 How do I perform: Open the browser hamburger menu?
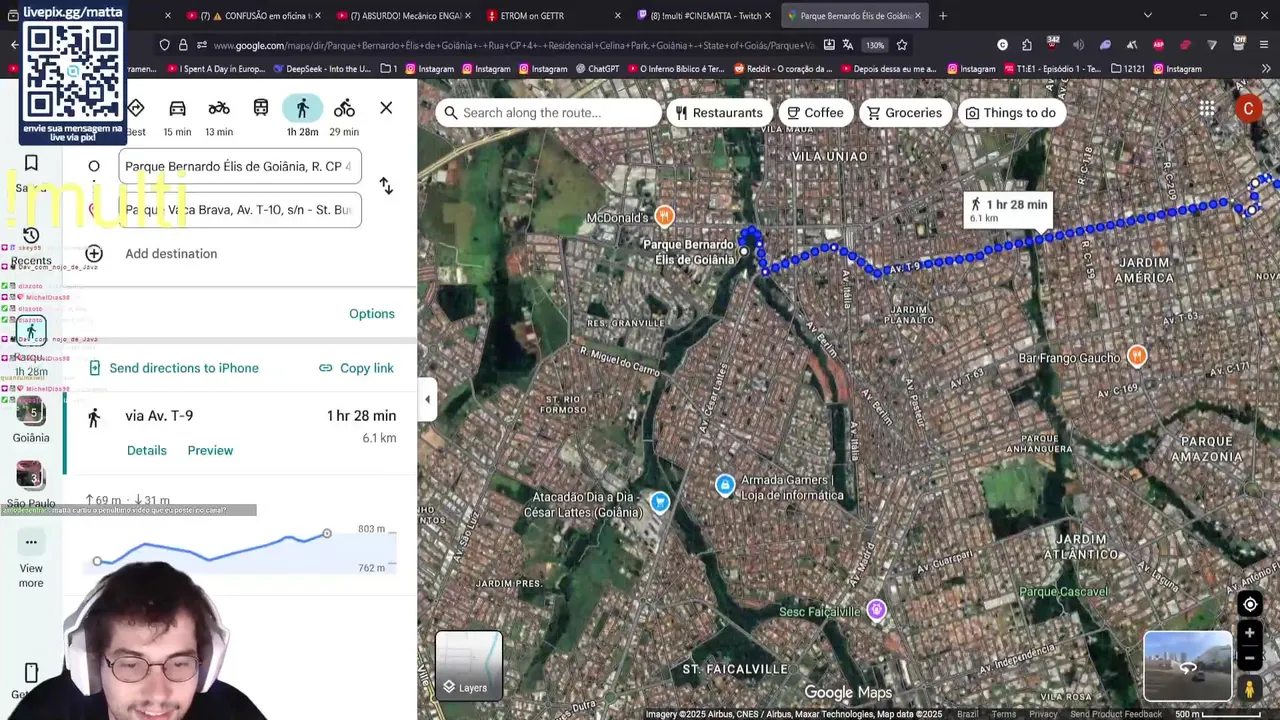pos(1264,45)
